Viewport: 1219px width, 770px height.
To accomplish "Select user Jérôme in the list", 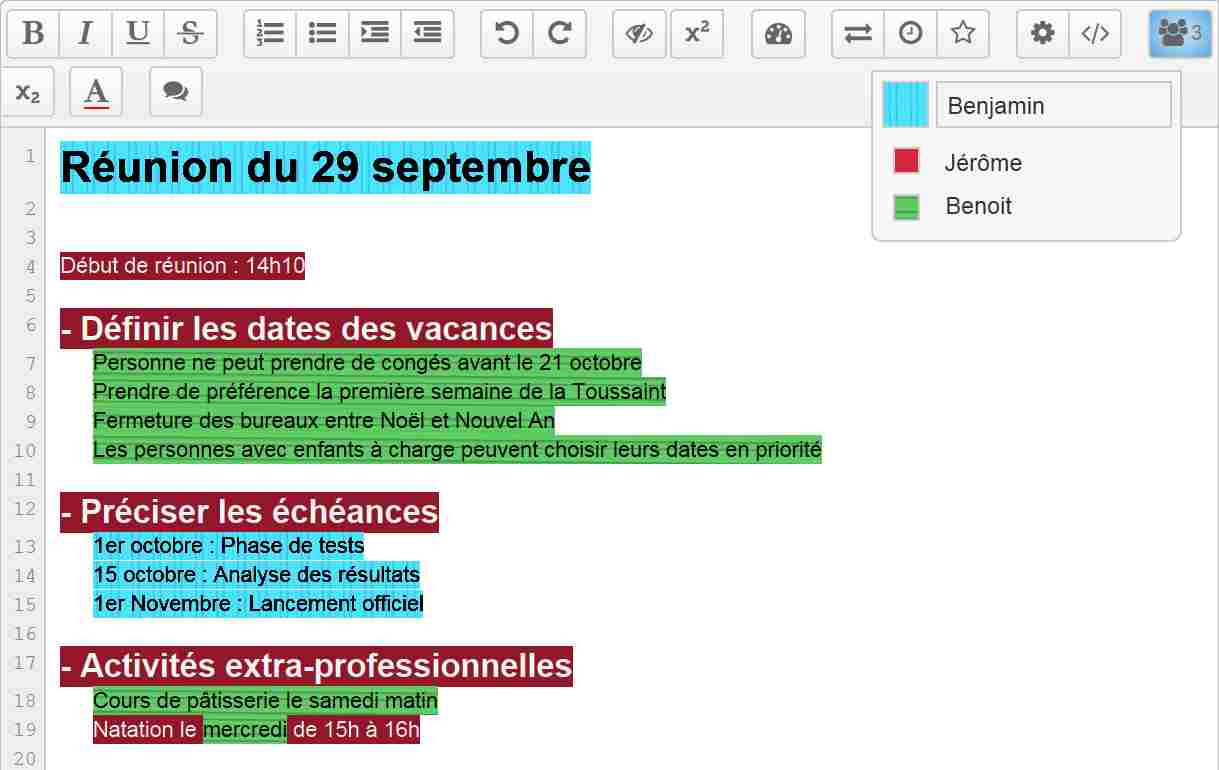I will pyautogui.click(x=983, y=163).
